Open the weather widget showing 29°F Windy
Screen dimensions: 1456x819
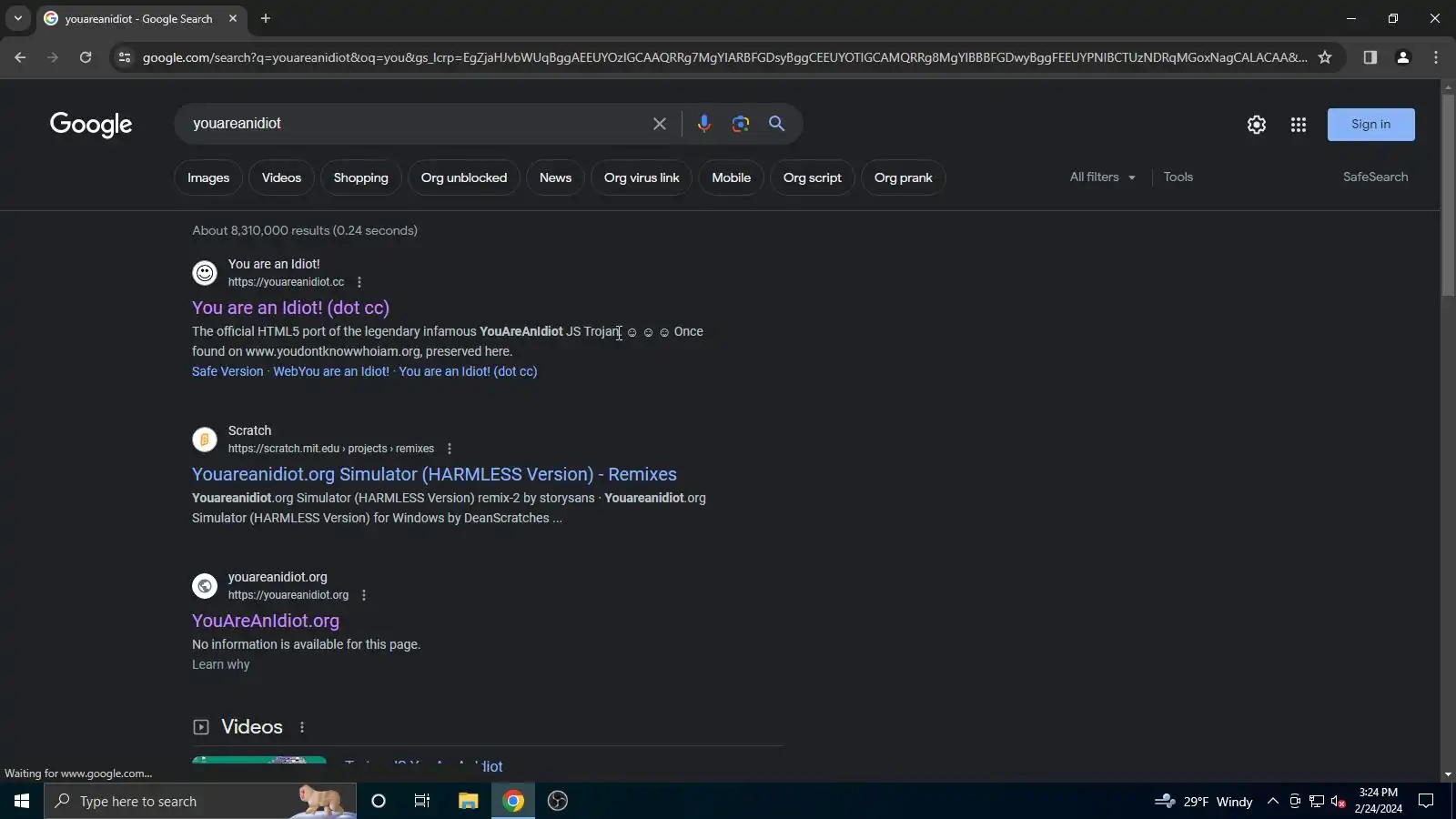pyautogui.click(x=1204, y=801)
